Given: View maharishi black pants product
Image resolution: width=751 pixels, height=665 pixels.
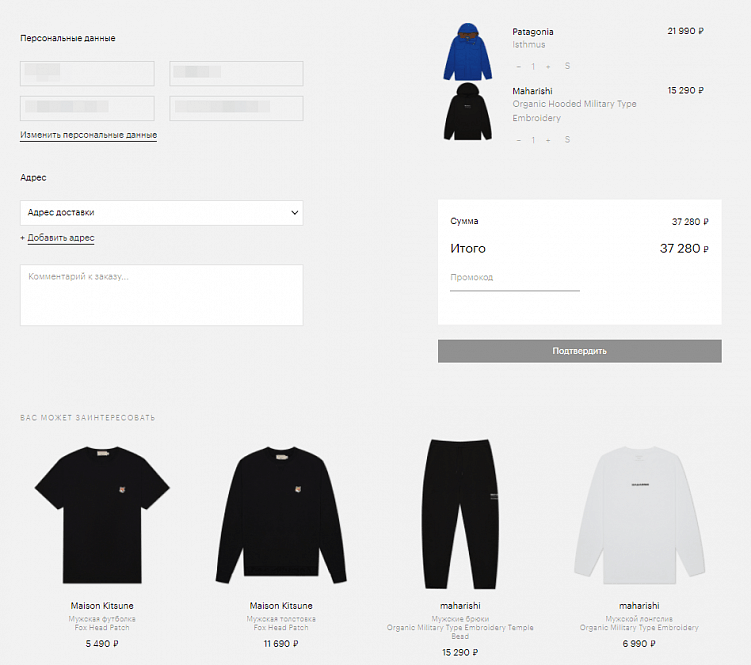Looking at the screenshot, I should [x=460, y=514].
